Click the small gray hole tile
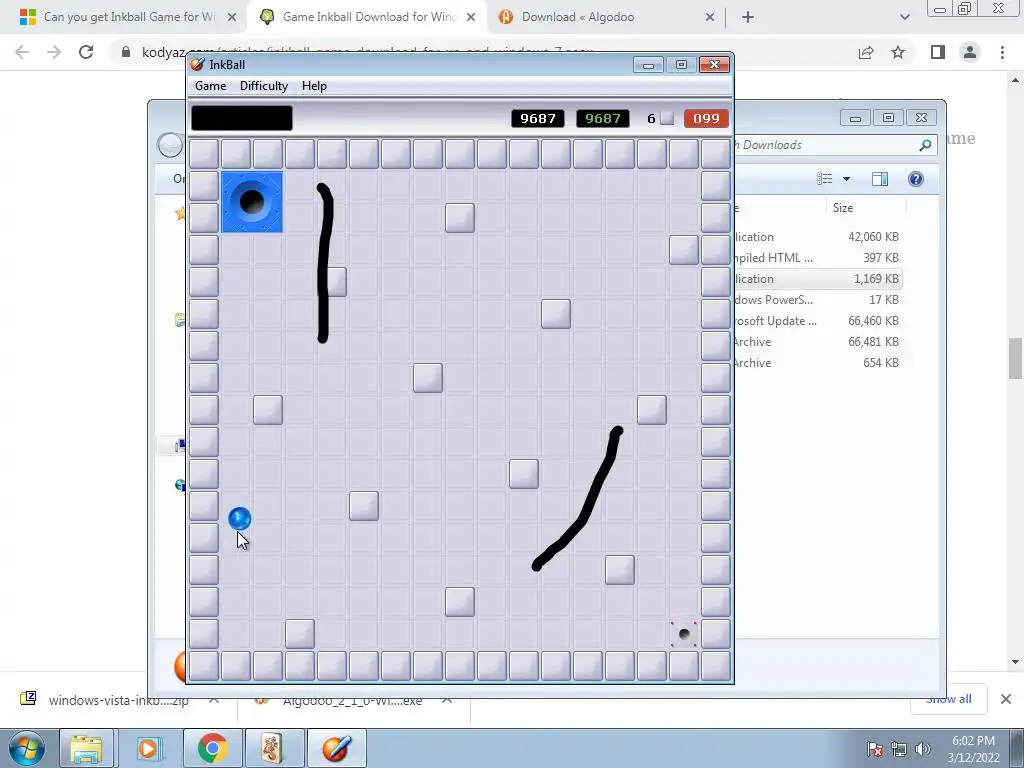The image size is (1024, 768). 684,633
